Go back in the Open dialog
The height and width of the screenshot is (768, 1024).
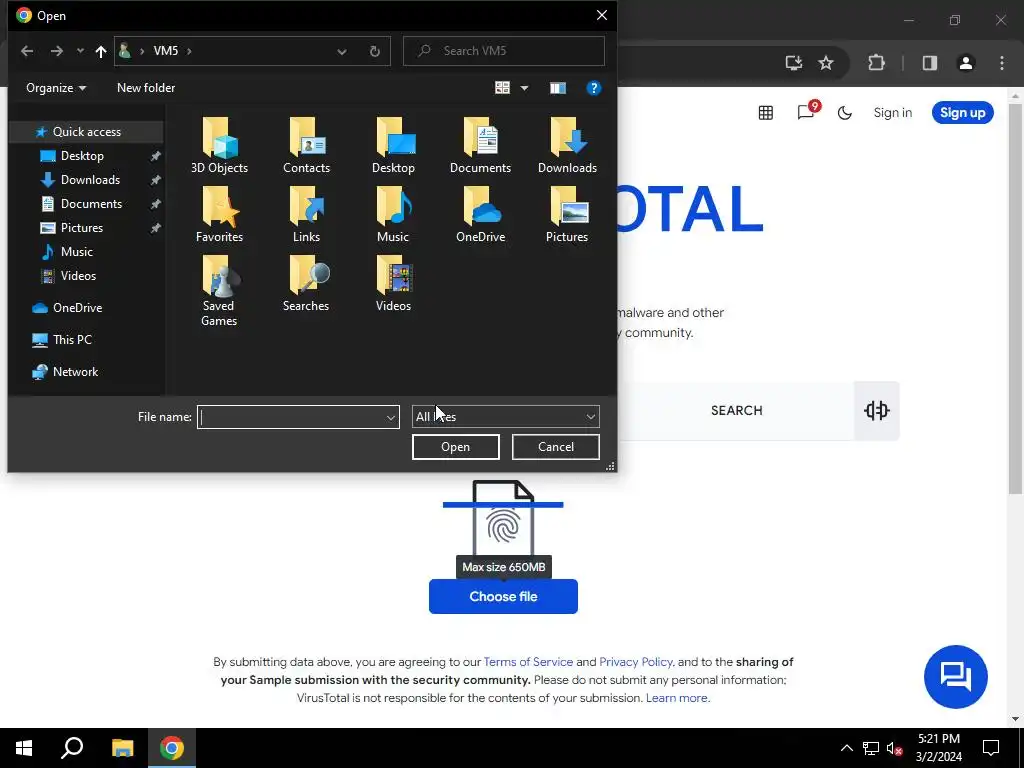pos(27,51)
